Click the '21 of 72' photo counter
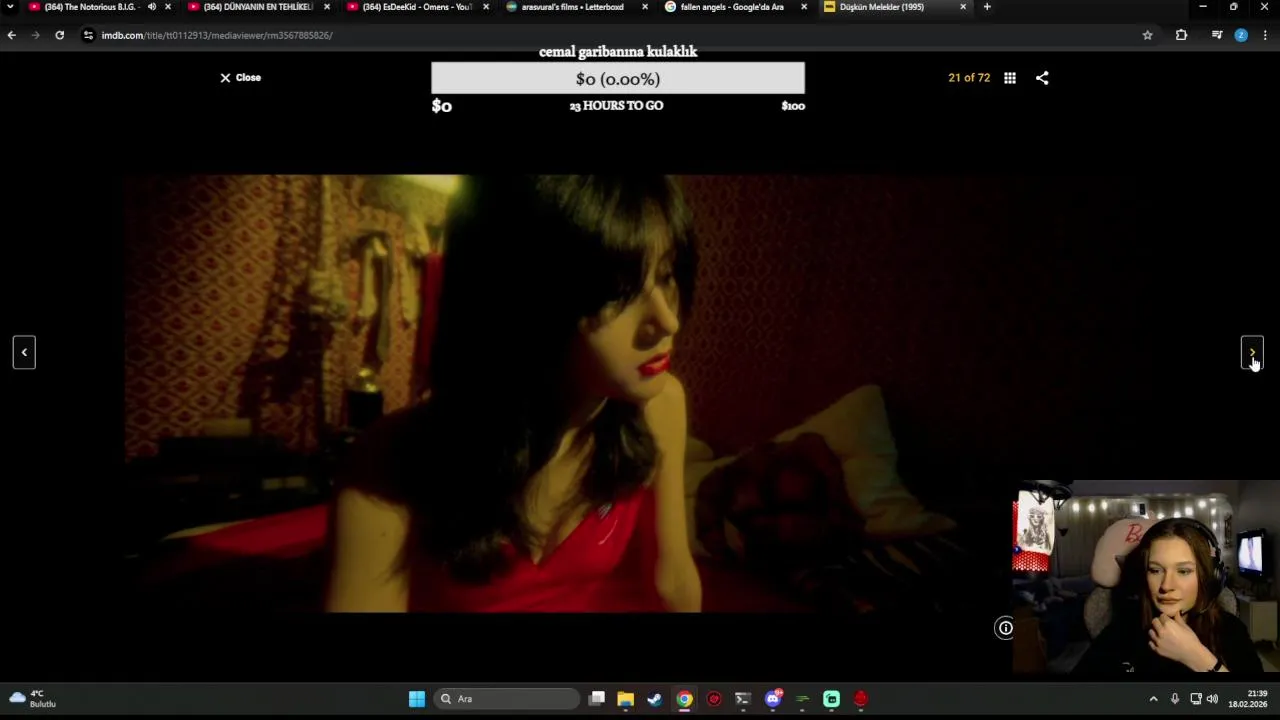The width and height of the screenshot is (1280, 720). (x=969, y=78)
